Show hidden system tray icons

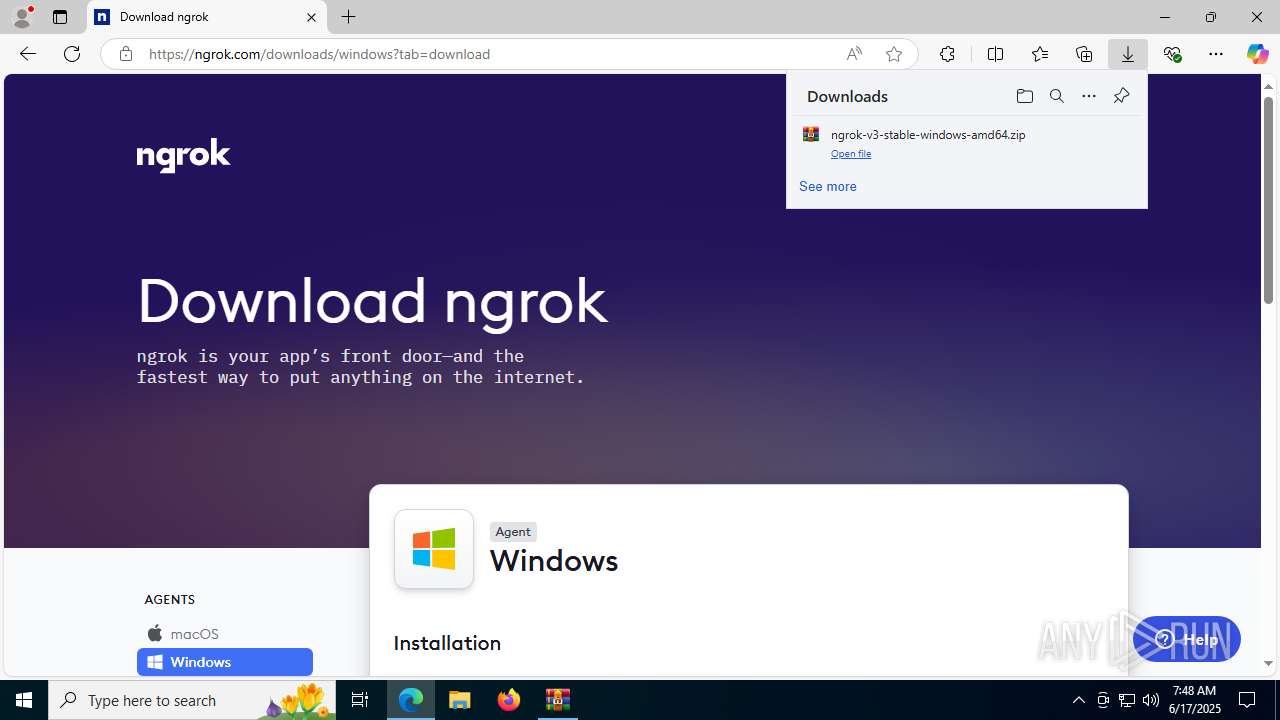pyautogui.click(x=1079, y=700)
